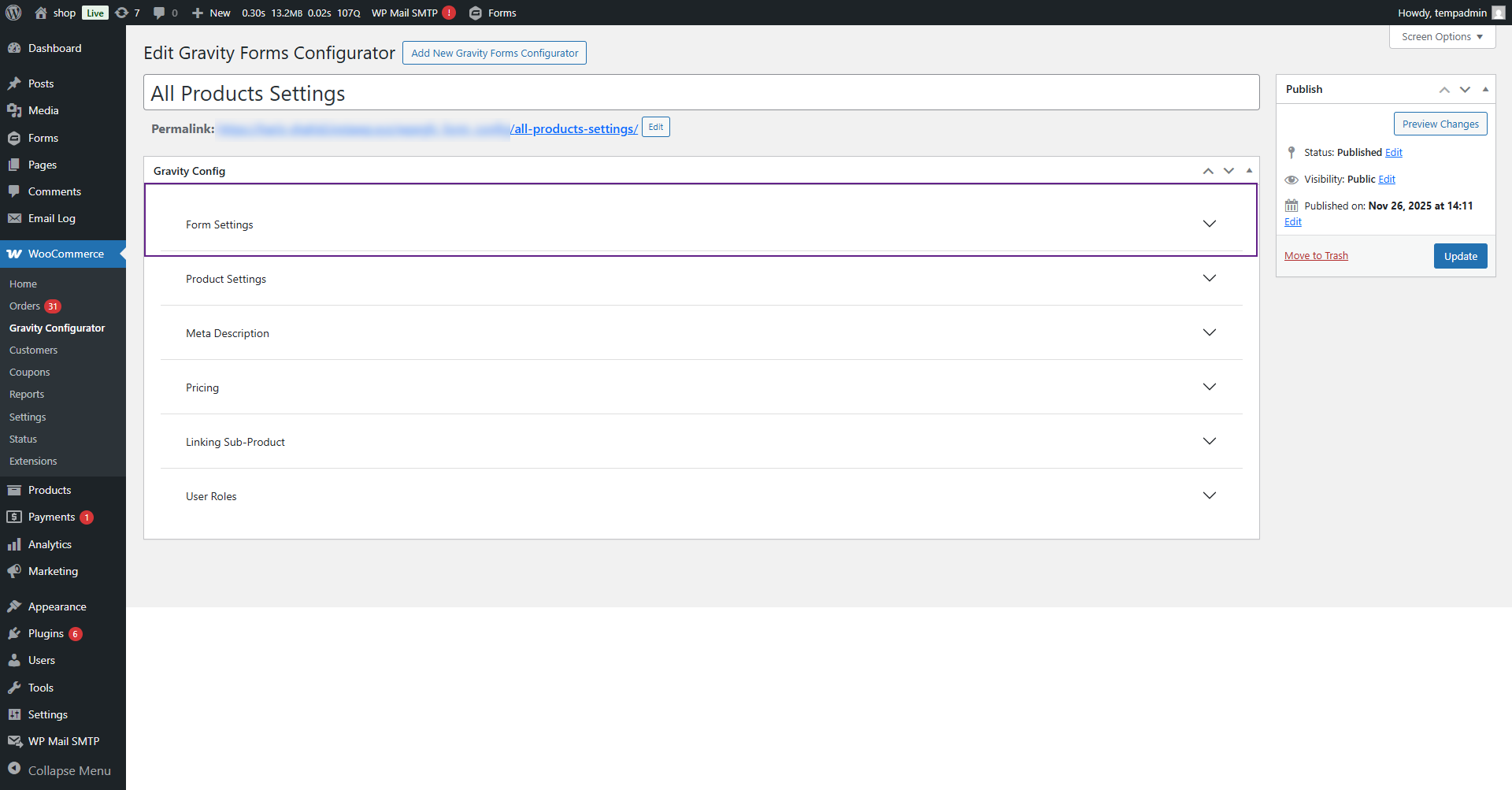
Task: Collapse the admin menu
Action: tap(69, 770)
